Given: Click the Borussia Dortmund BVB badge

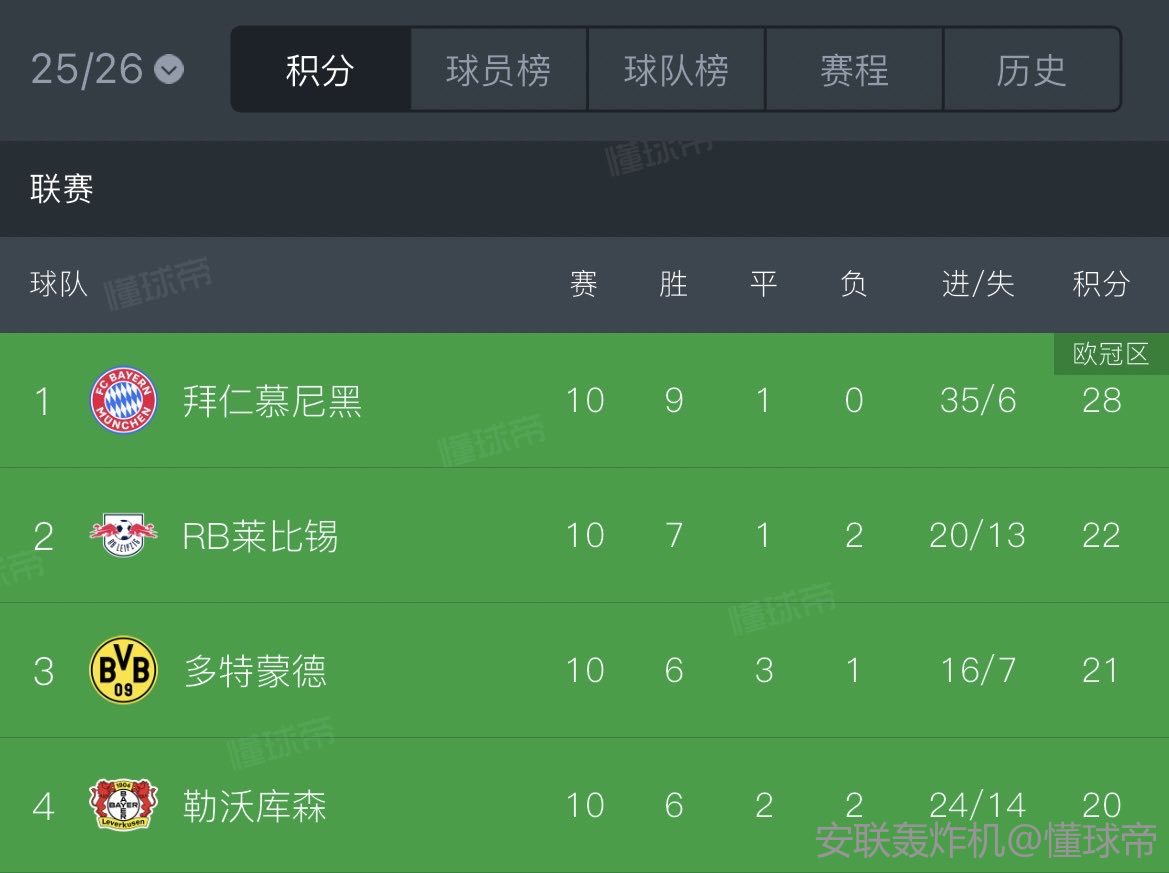Looking at the screenshot, I should (123, 670).
